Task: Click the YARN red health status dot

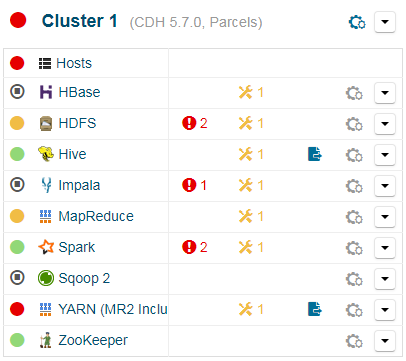Action: [17, 309]
